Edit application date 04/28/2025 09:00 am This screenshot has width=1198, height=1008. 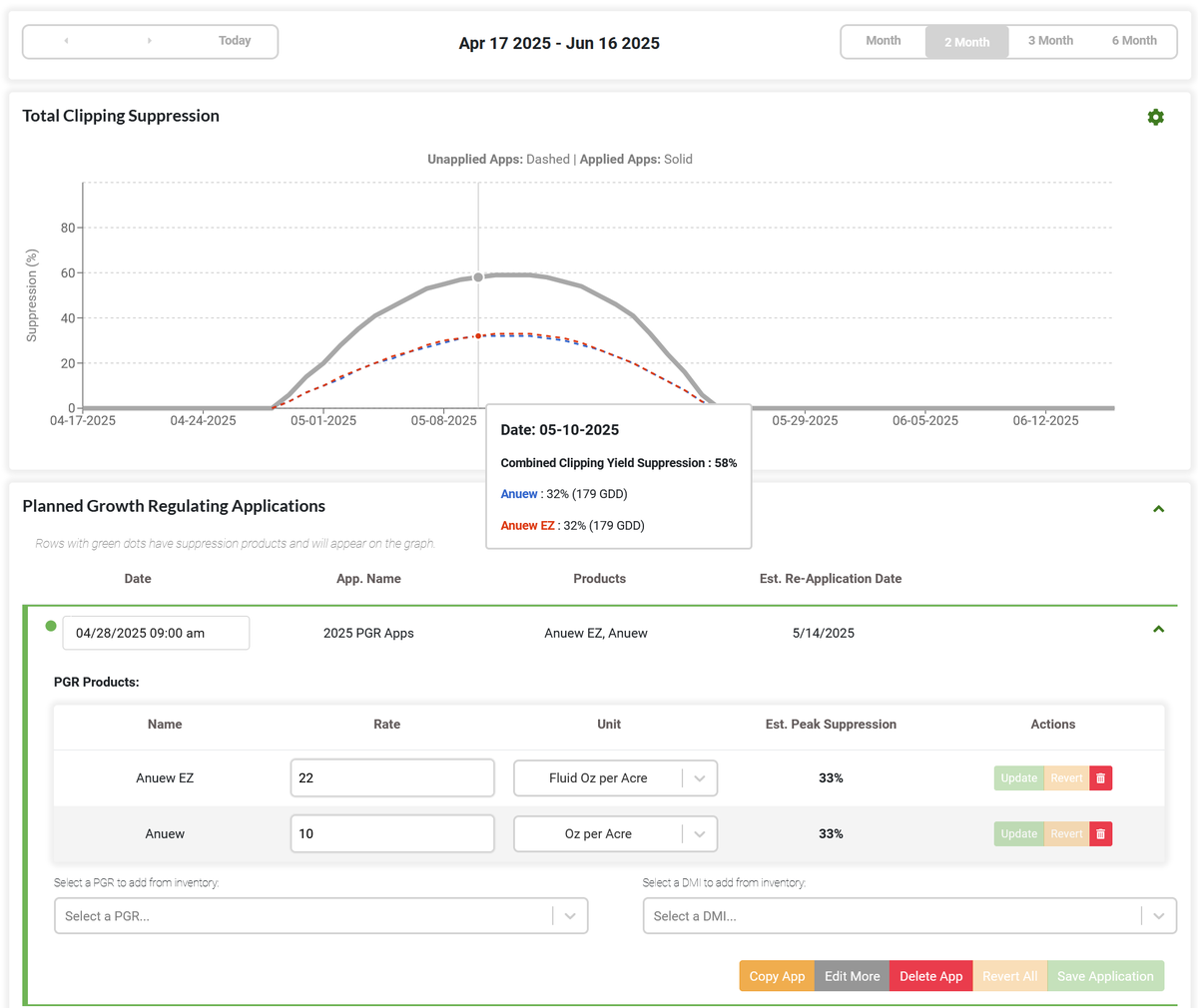156,633
